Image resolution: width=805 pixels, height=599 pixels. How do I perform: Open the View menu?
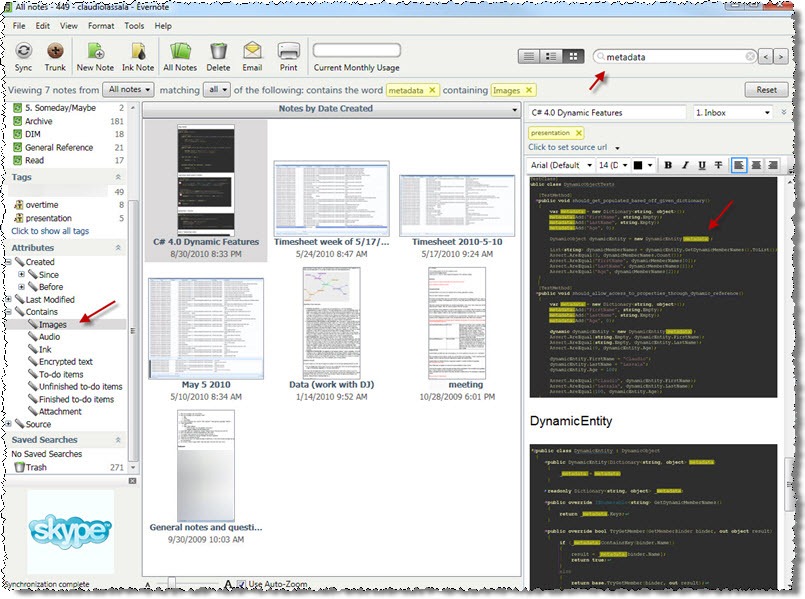click(68, 26)
